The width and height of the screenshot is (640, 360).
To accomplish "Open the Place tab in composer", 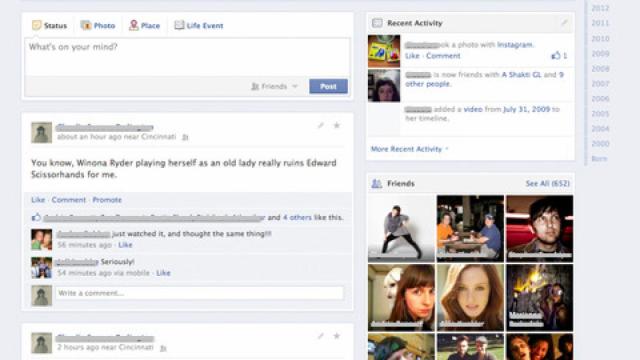I will coord(144,25).
